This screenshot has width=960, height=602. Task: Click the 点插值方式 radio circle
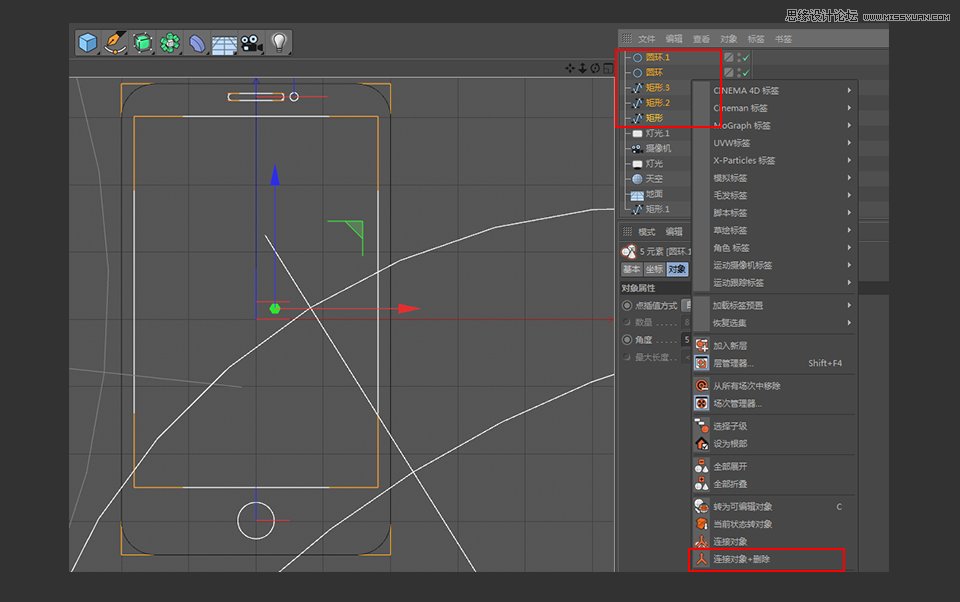pos(627,305)
